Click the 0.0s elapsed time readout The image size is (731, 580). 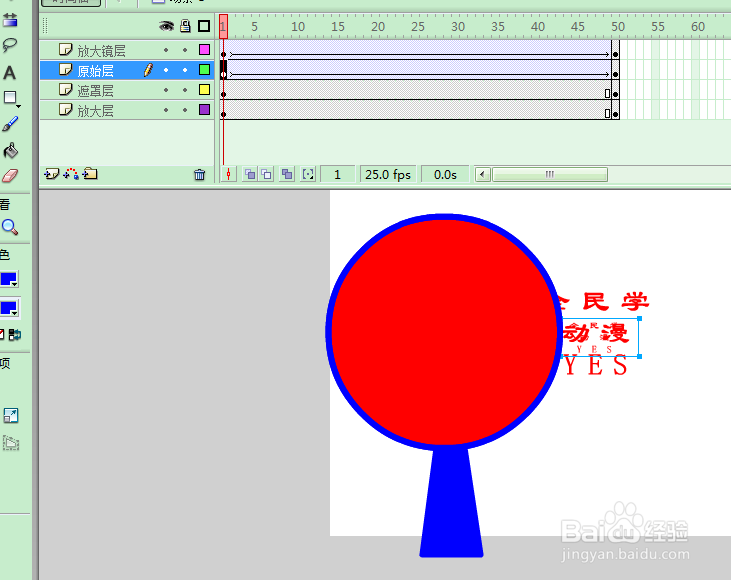445,175
